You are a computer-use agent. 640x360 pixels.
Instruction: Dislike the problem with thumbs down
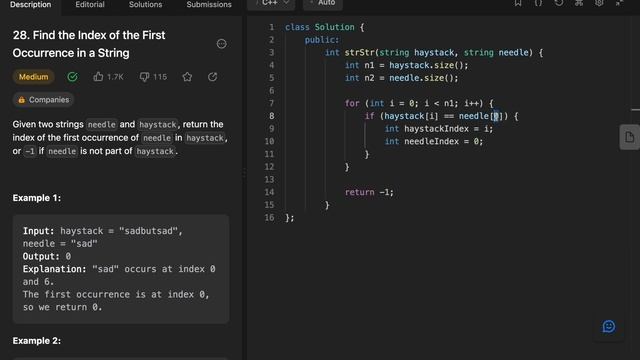(144, 77)
